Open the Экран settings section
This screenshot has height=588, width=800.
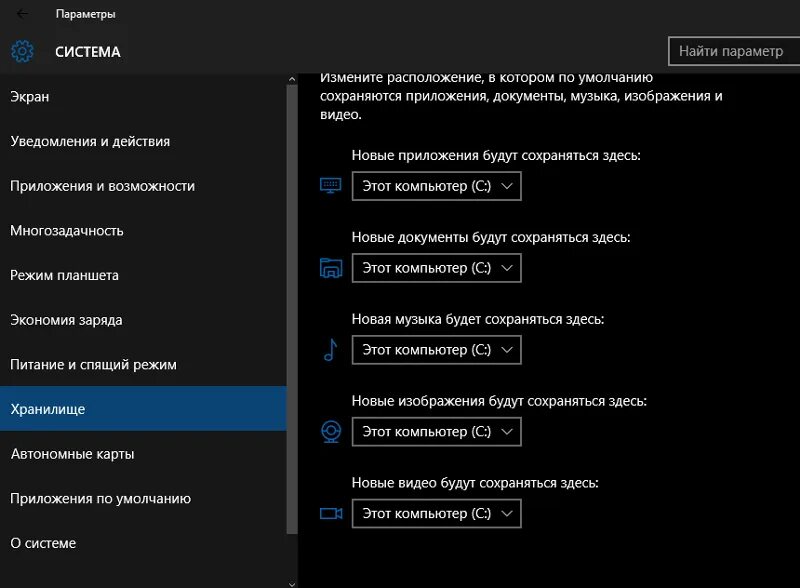(x=30, y=97)
